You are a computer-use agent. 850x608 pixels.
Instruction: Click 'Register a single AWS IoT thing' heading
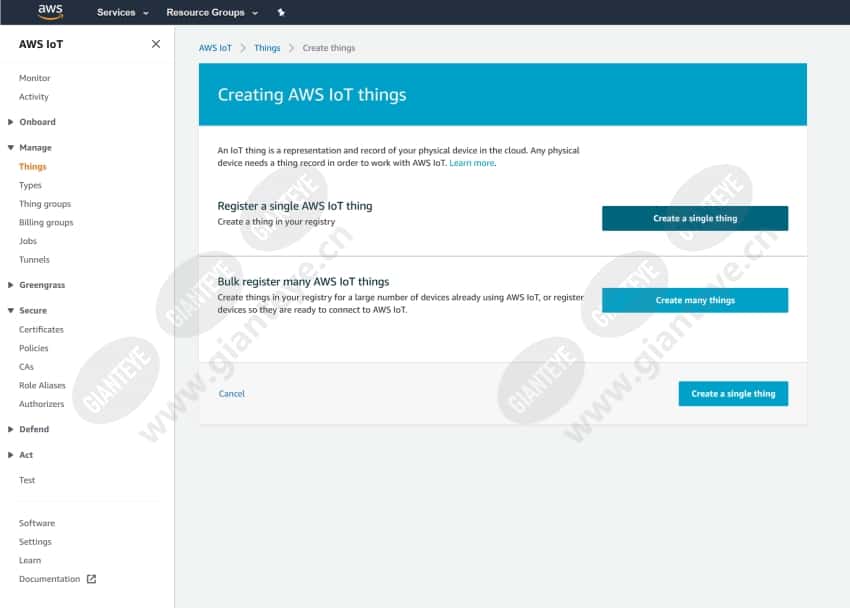(295, 206)
